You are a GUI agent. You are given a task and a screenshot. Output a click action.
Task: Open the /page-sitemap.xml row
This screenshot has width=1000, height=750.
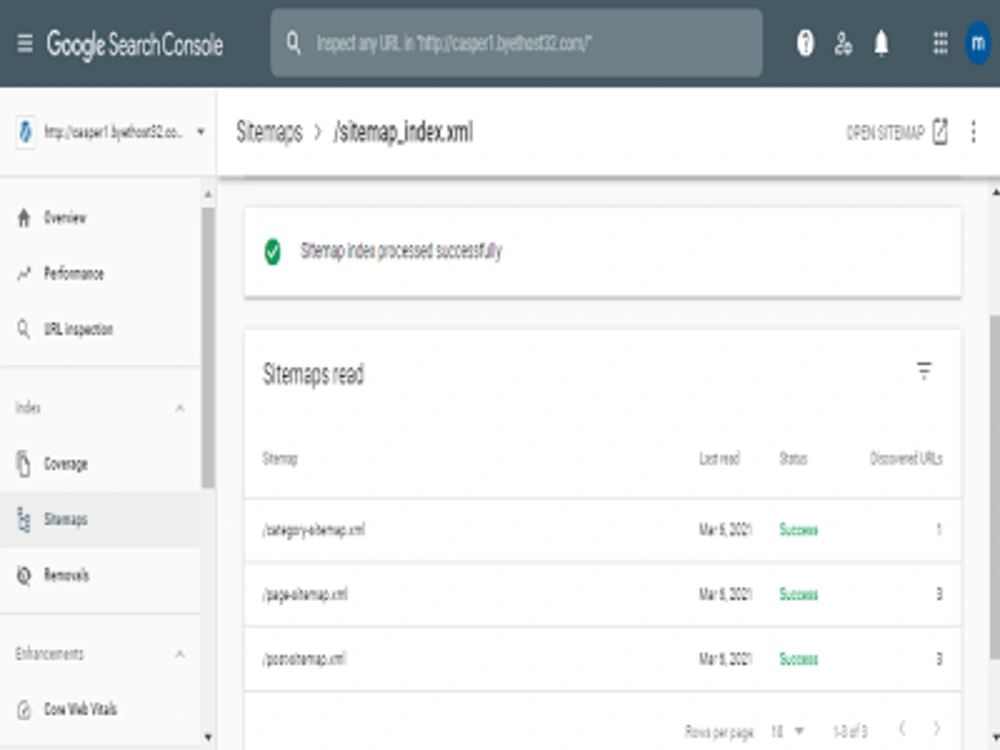pyautogui.click(x=603, y=594)
